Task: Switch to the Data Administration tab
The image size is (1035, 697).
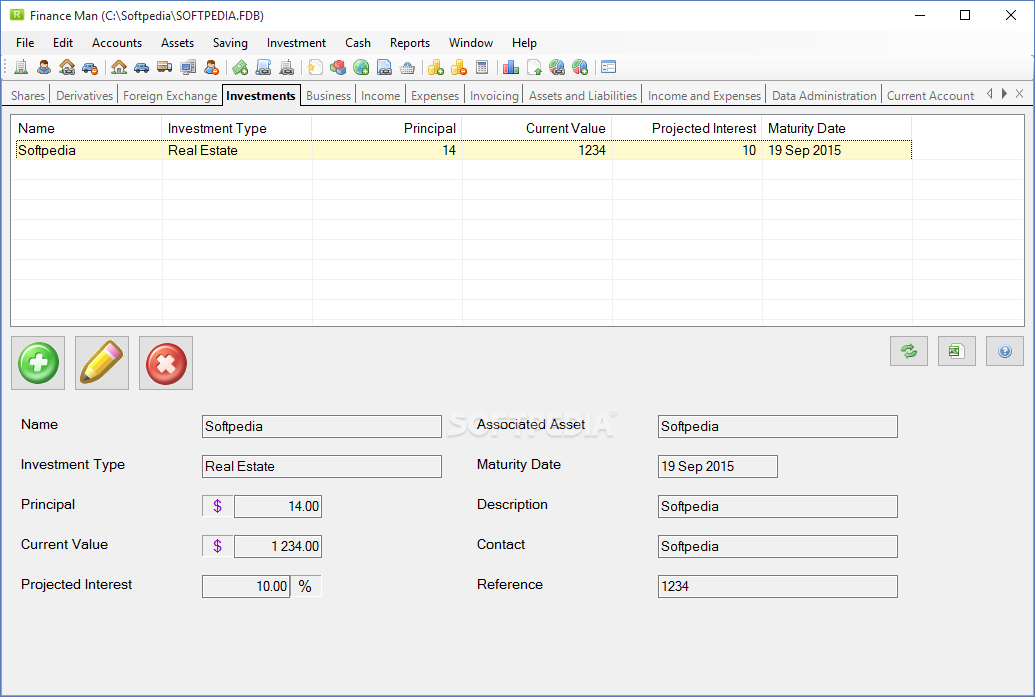Action: (824, 96)
